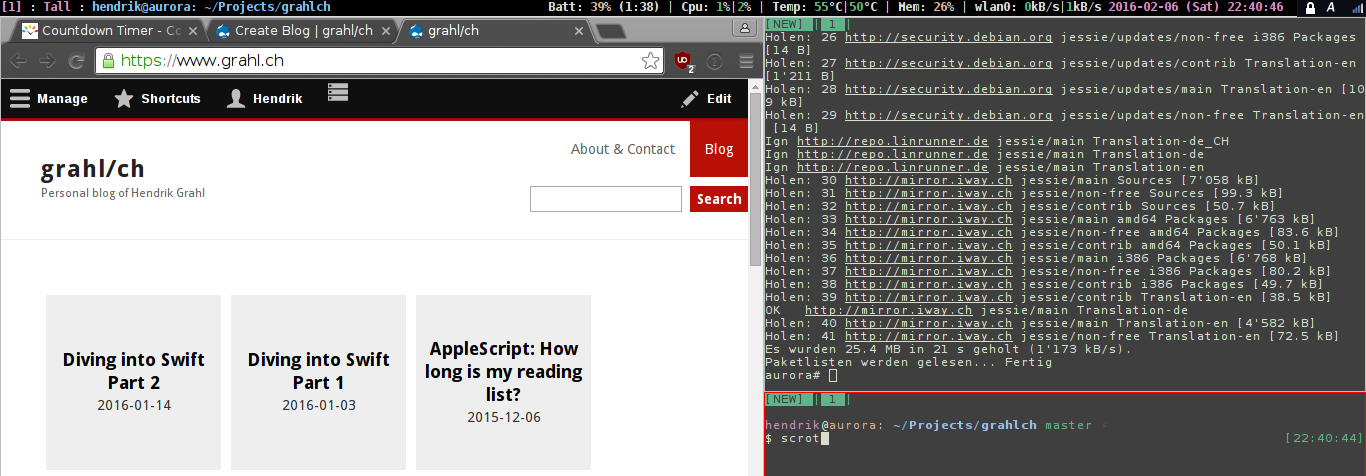Click the date 2016-01-03
The height and width of the screenshot is (476, 1366).
tap(319, 406)
